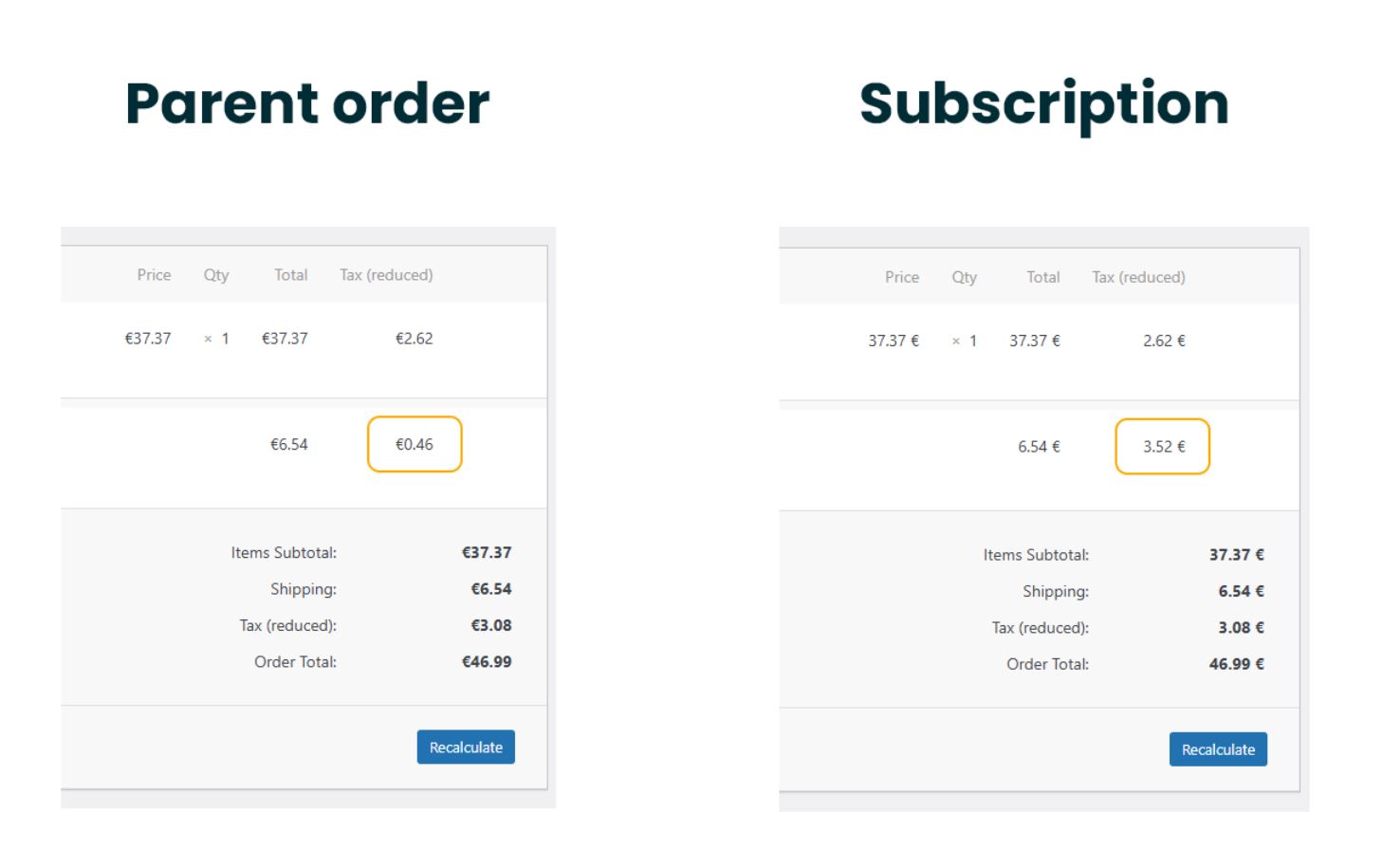The height and width of the screenshot is (868, 1383).
Task: Click 46.99 € Order Total in Subscription
Action: pos(1237,664)
